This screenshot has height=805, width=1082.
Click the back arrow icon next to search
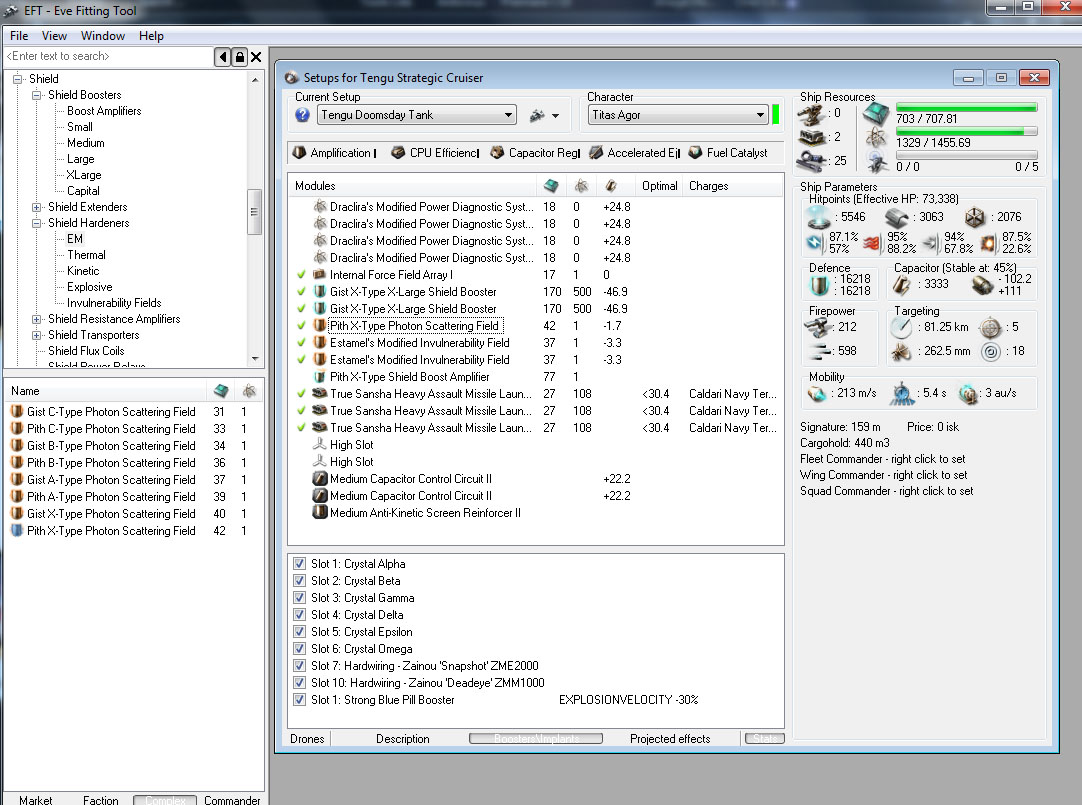point(222,57)
